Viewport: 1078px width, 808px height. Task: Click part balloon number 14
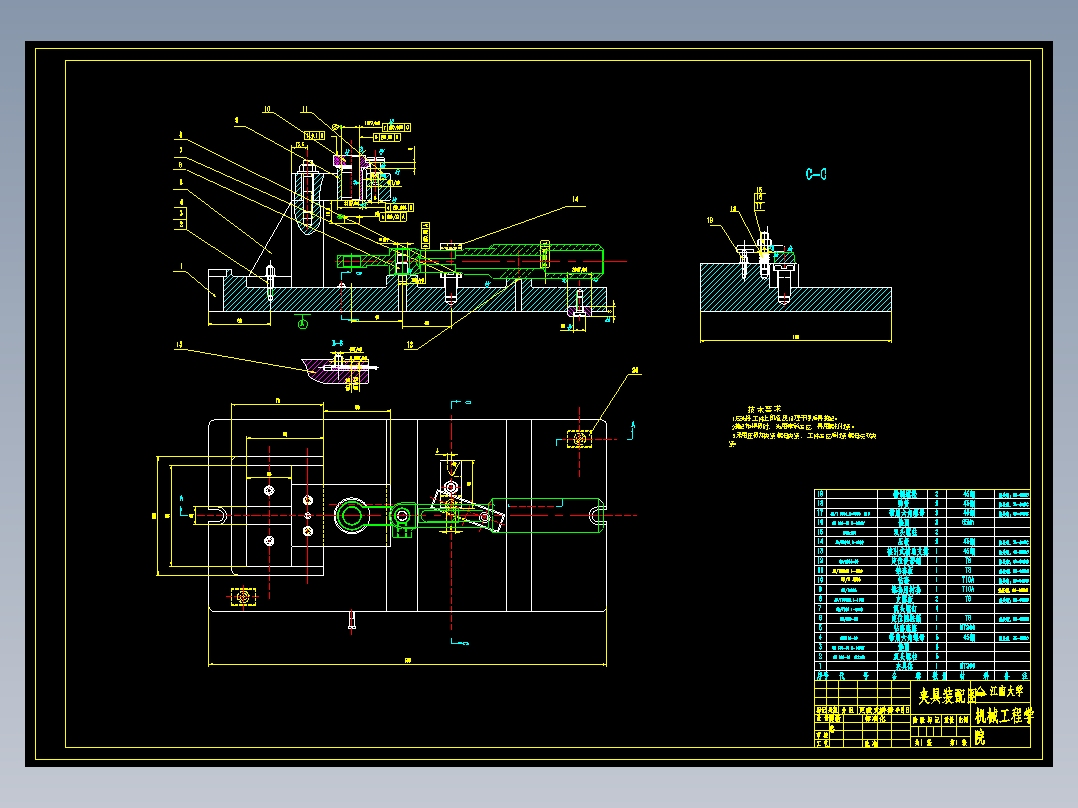coord(575,199)
